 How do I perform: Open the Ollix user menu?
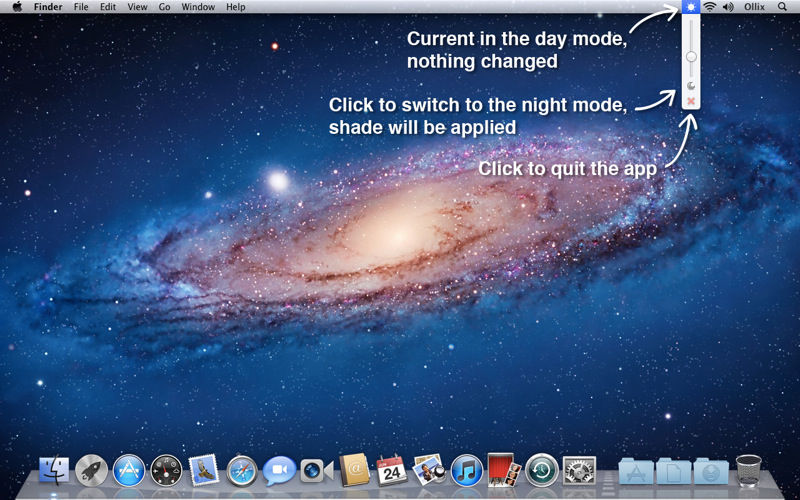pyautogui.click(x=755, y=7)
